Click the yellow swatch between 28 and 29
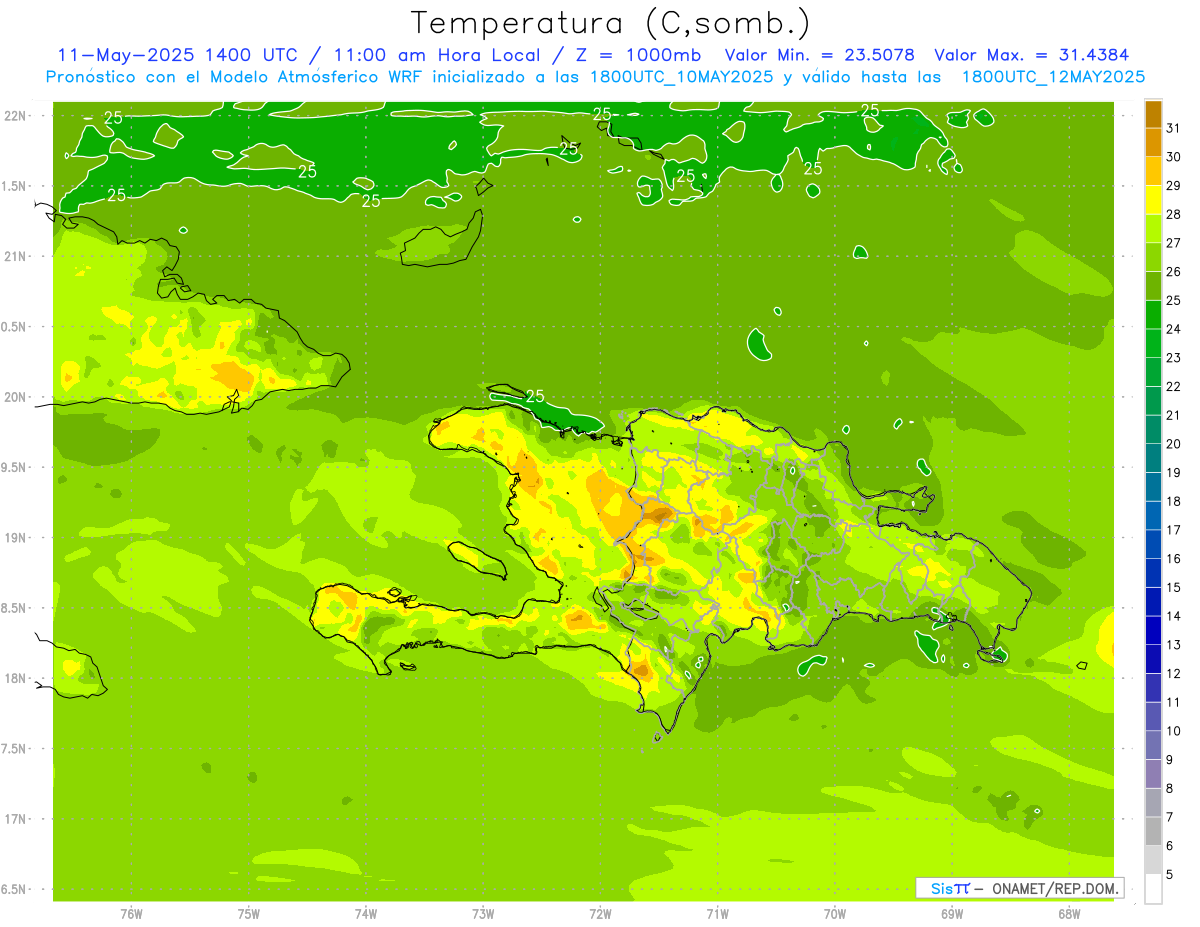The height and width of the screenshot is (927, 1200). tap(1153, 200)
